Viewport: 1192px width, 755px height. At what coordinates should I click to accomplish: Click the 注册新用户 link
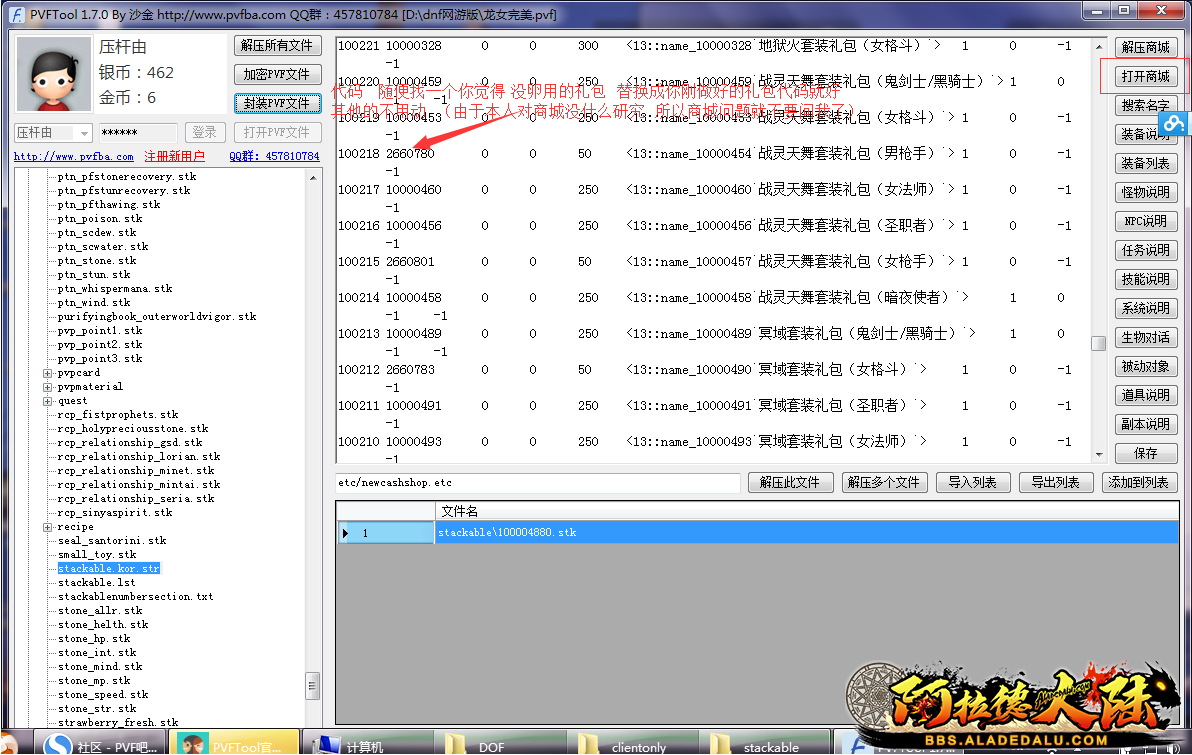174,157
